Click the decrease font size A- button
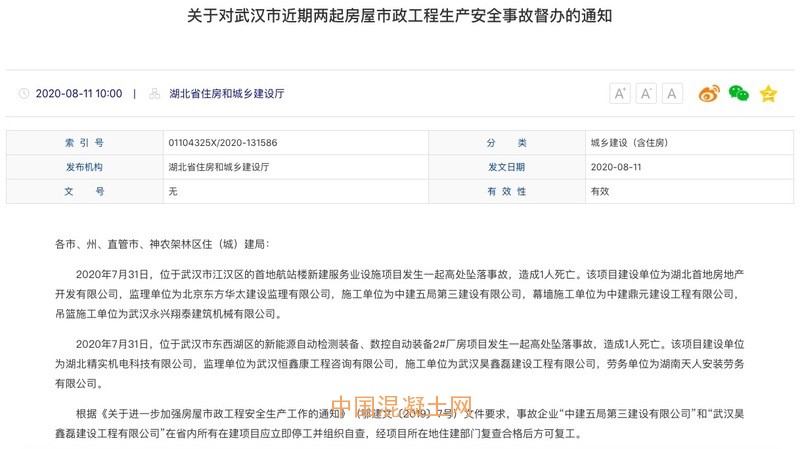Image resolution: width=800 pixels, height=449 pixels. tap(646, 93)
